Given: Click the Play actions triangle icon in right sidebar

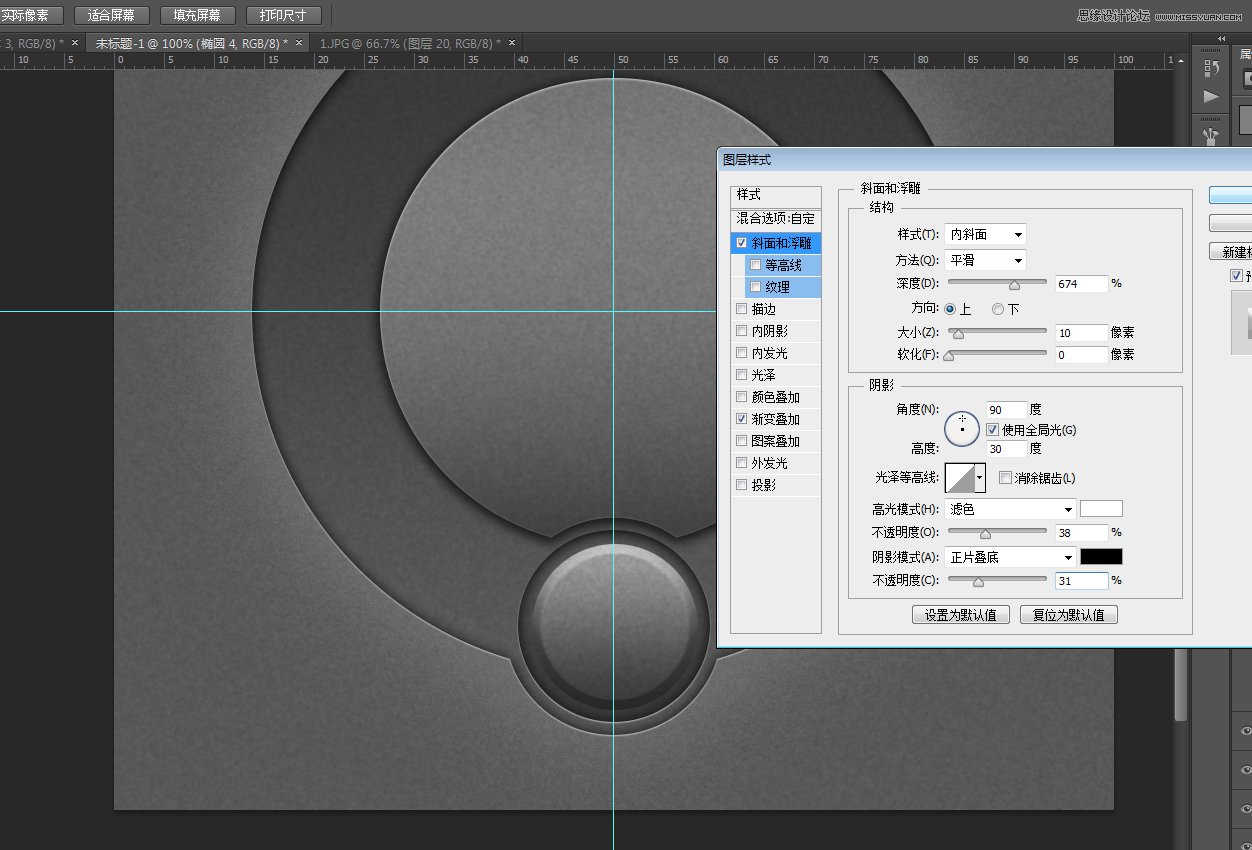Looking at the screenshot, I should pyautogui.click(x=1210, y=96).
